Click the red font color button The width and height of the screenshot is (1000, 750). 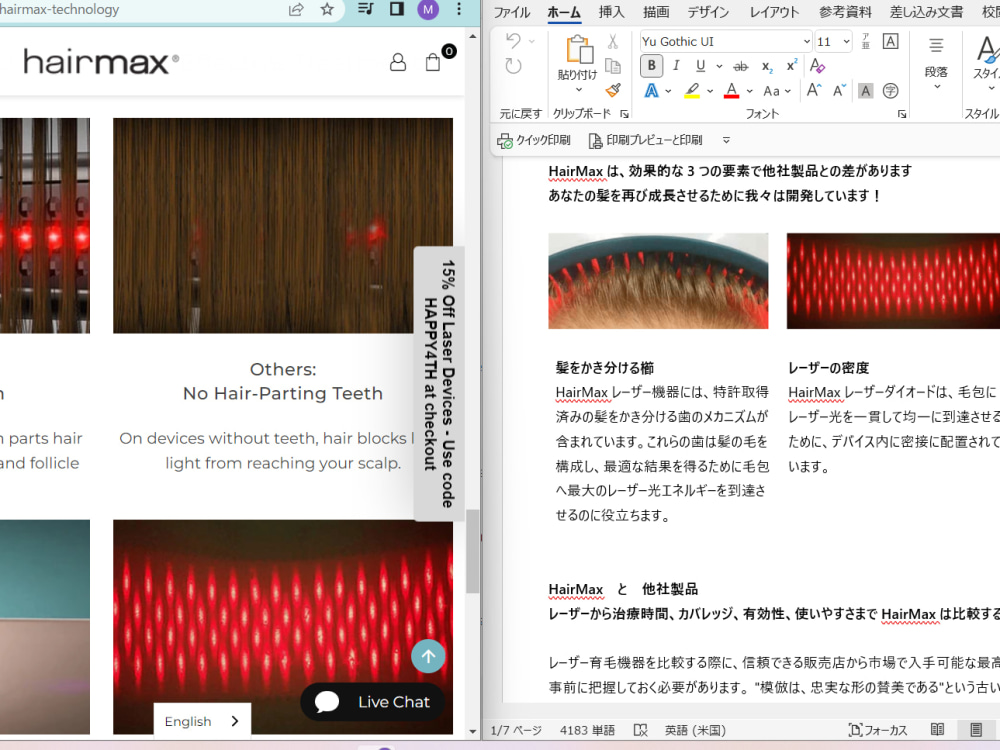click(x=732, y=91)
